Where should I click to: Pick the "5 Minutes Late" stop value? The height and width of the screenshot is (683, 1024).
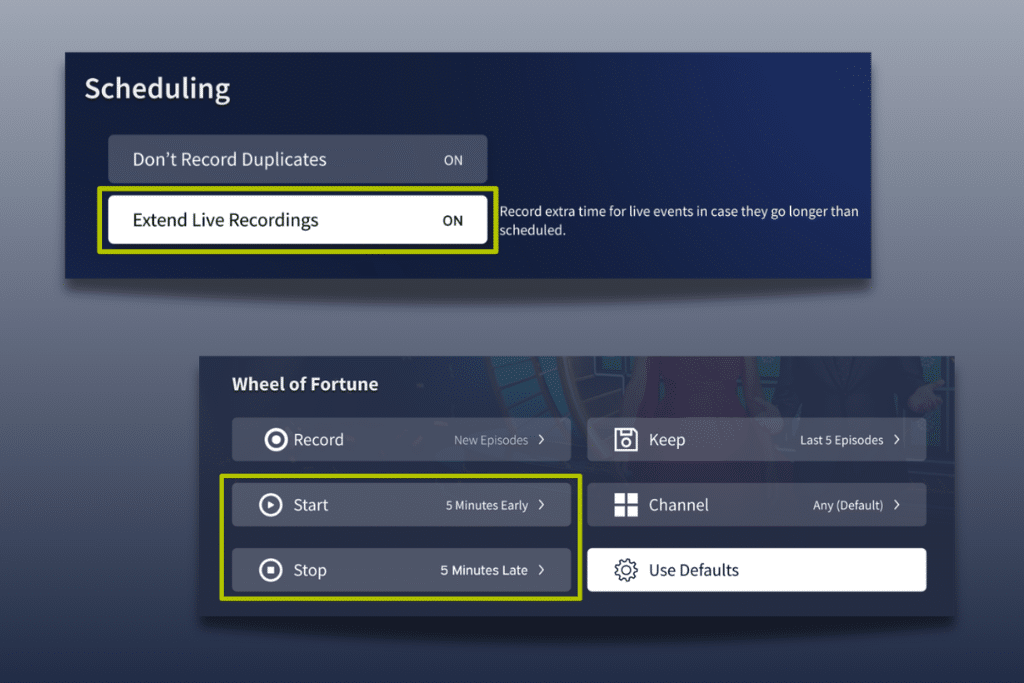point(484,570)
